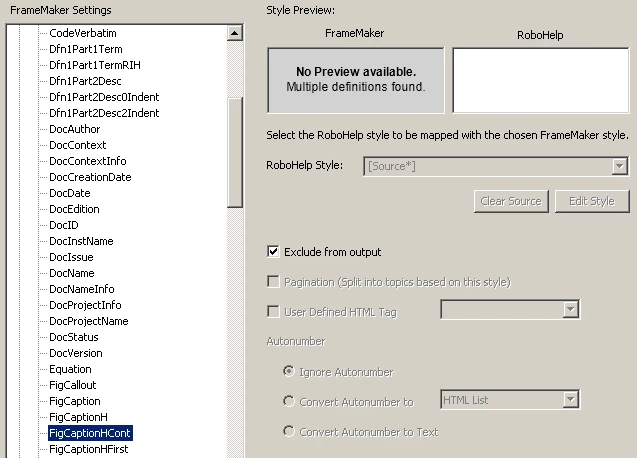
Task: Click the FrameMaker preview pane
Action: 355,80
